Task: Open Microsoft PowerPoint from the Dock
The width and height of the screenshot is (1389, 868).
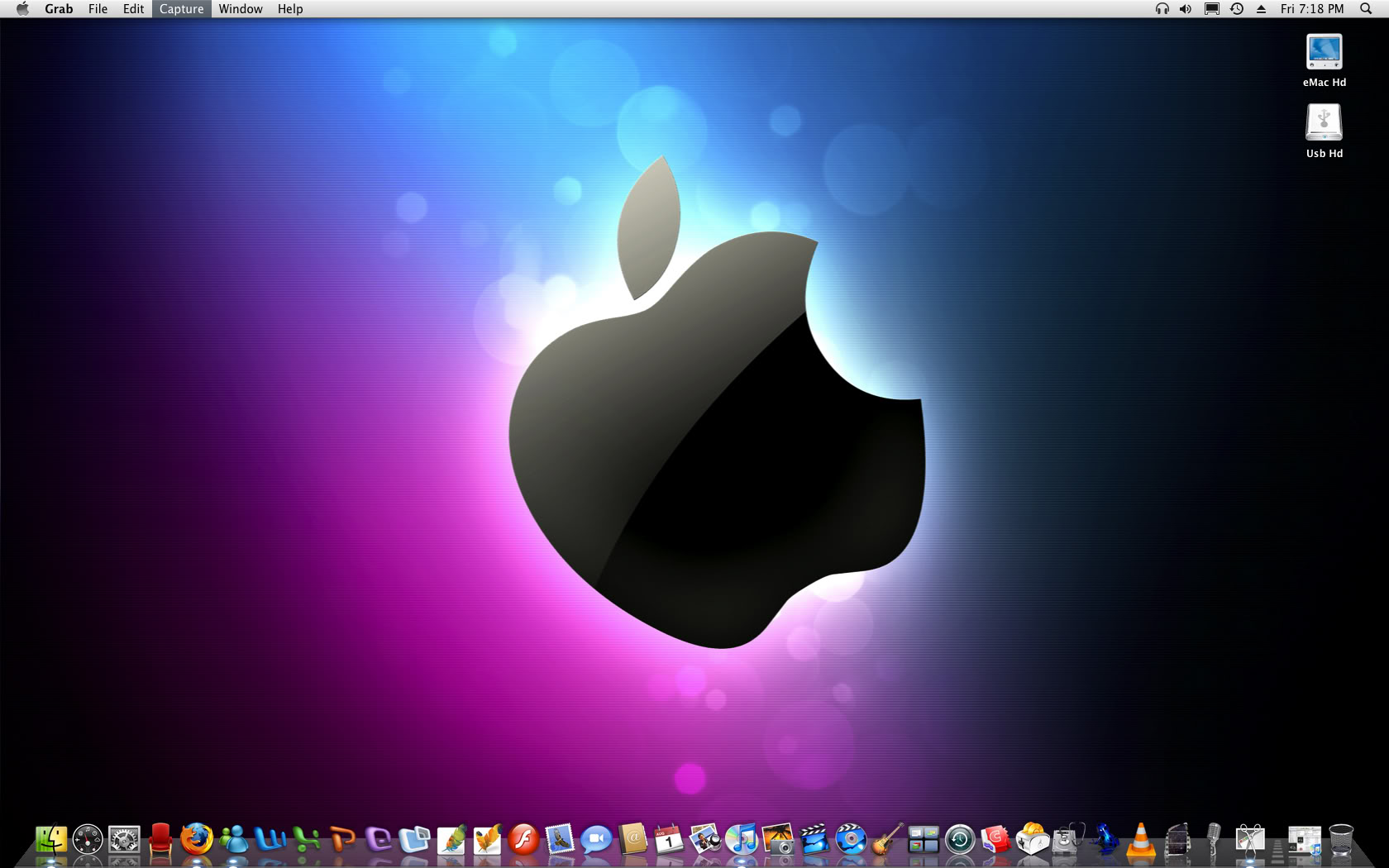Action: point(342,840)
